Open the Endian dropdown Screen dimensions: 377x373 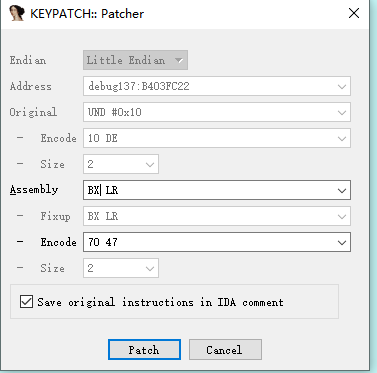pos(135,60)
